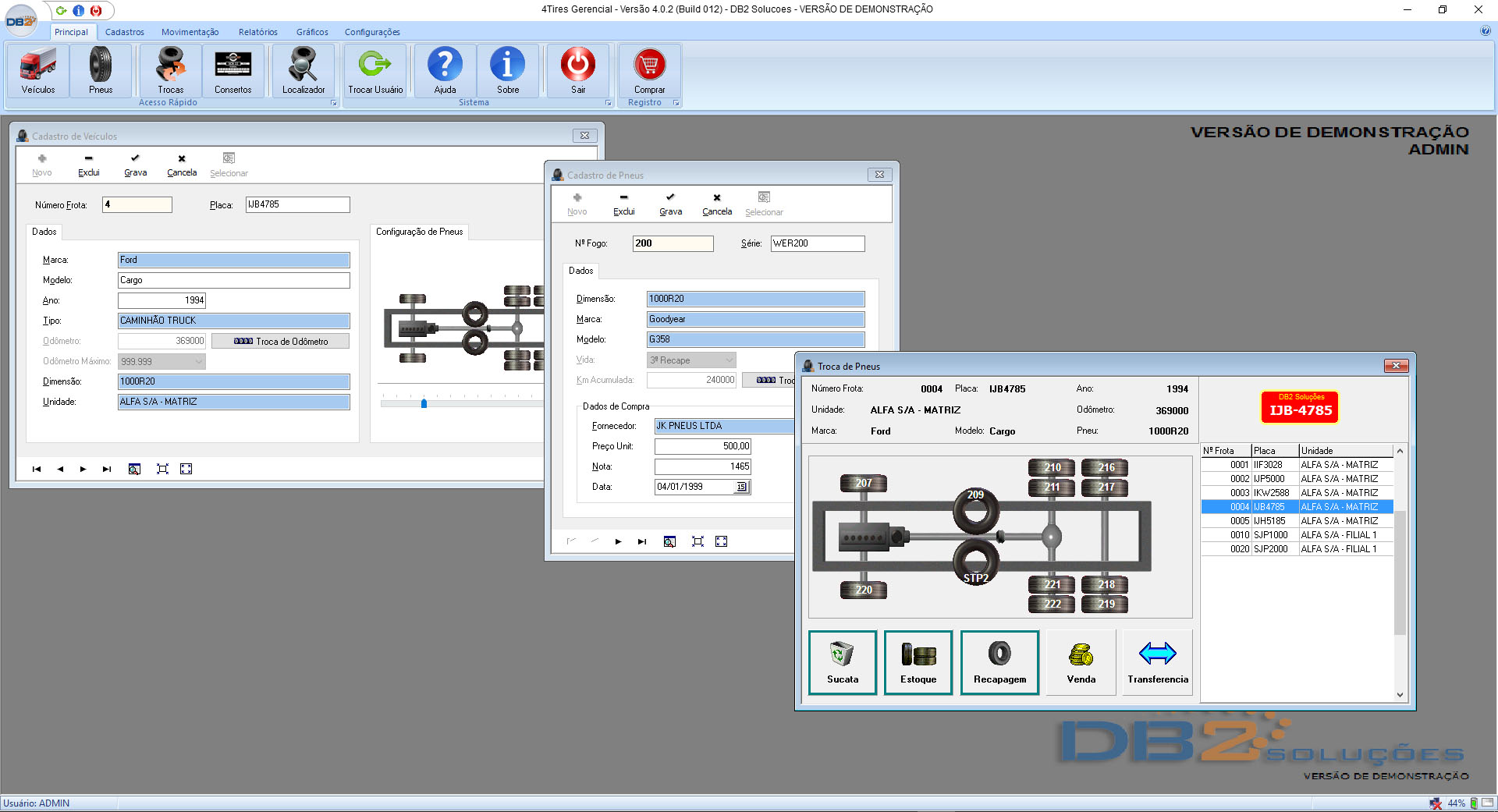Click the Placa field in vehicles
Screen dimensions: 1498x812
pyautogui.click(x=297, y=205)
